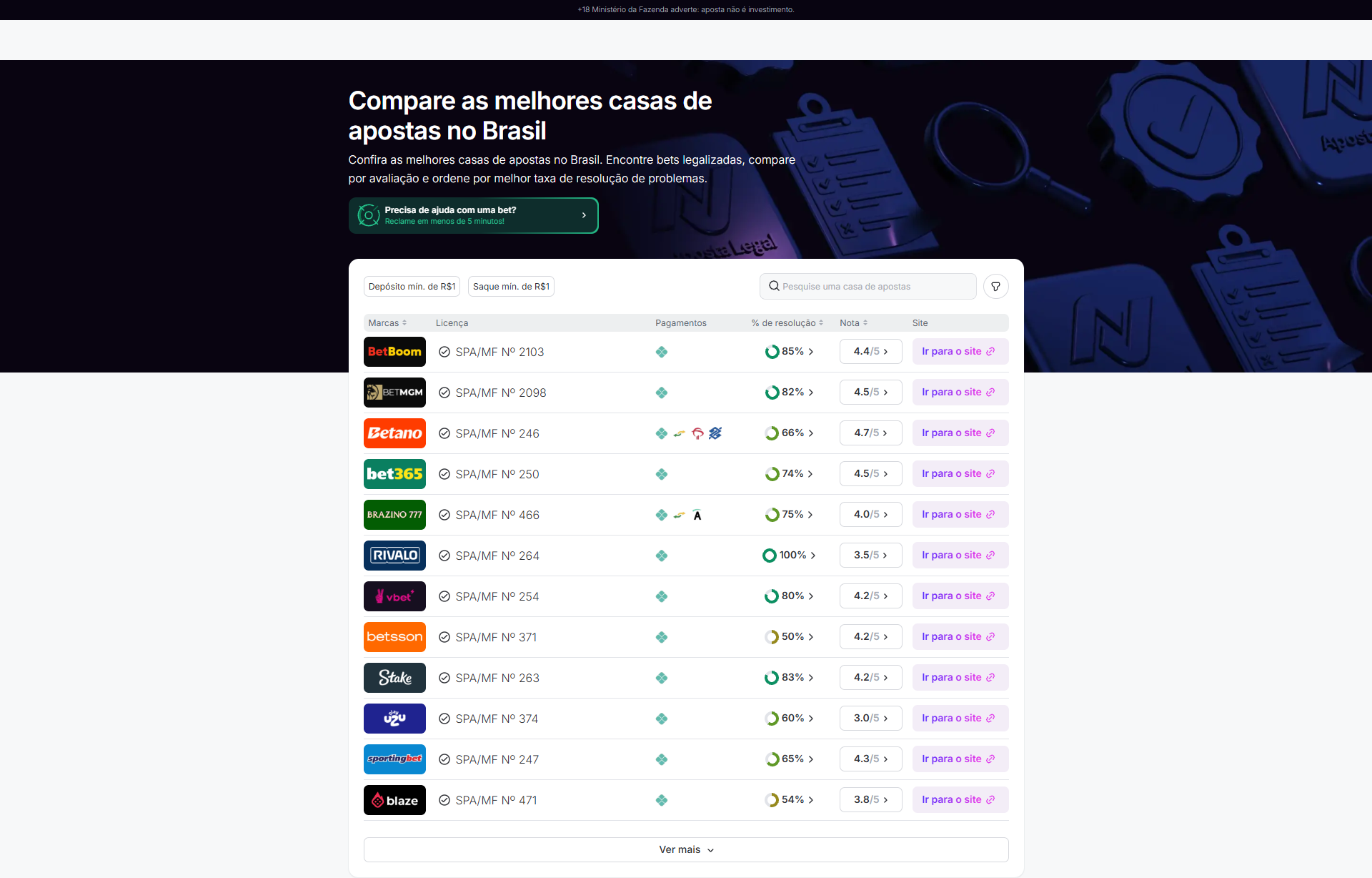Viewport: 1372px width, 878px height.
Task: Open the uzu 3.0/5 rating details
Action: coord(870,719)
